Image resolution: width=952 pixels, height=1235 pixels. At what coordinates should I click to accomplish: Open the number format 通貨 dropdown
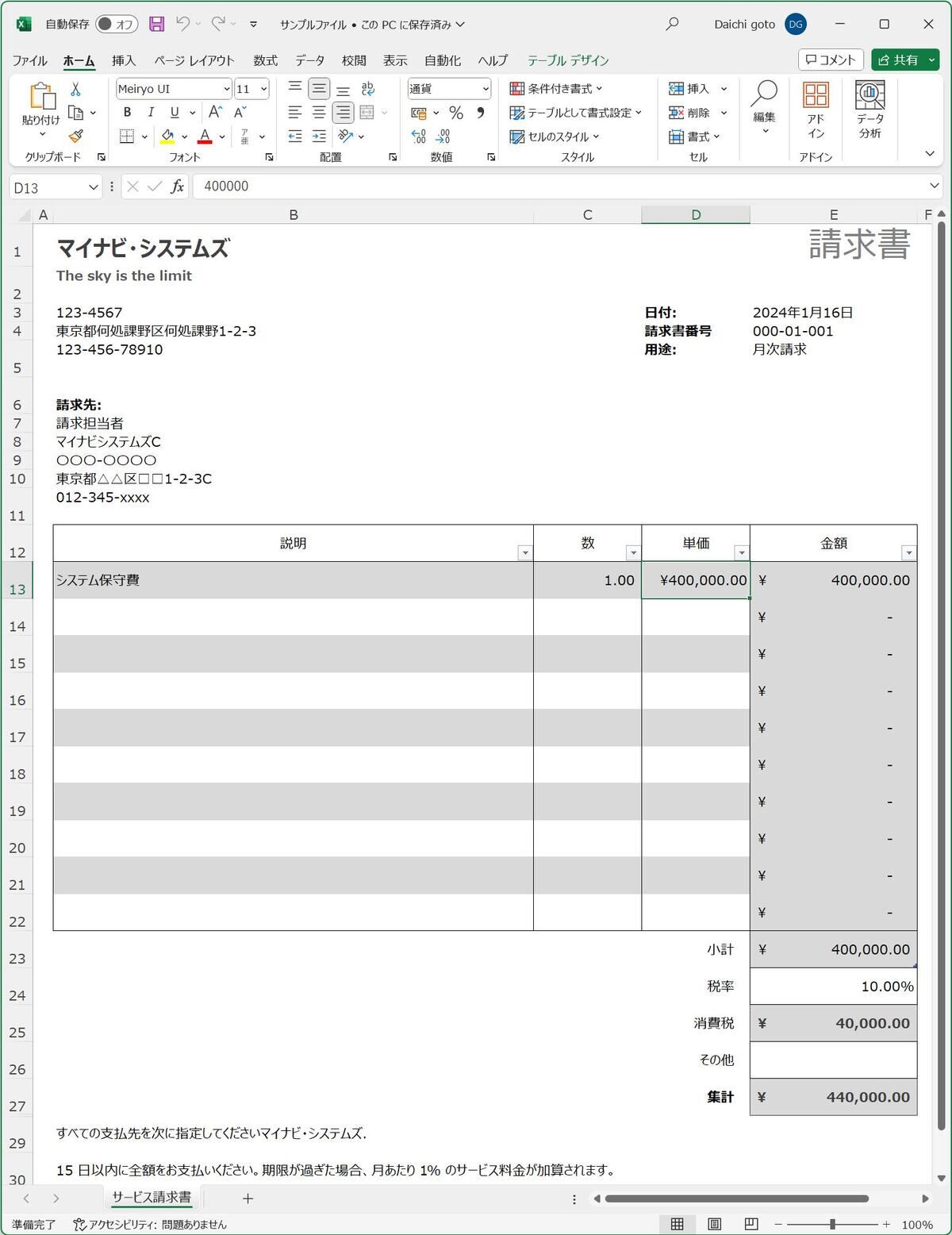486,89
